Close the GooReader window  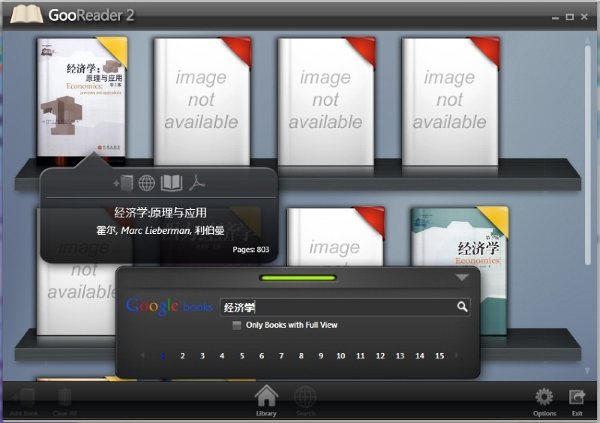coord(584,16)
